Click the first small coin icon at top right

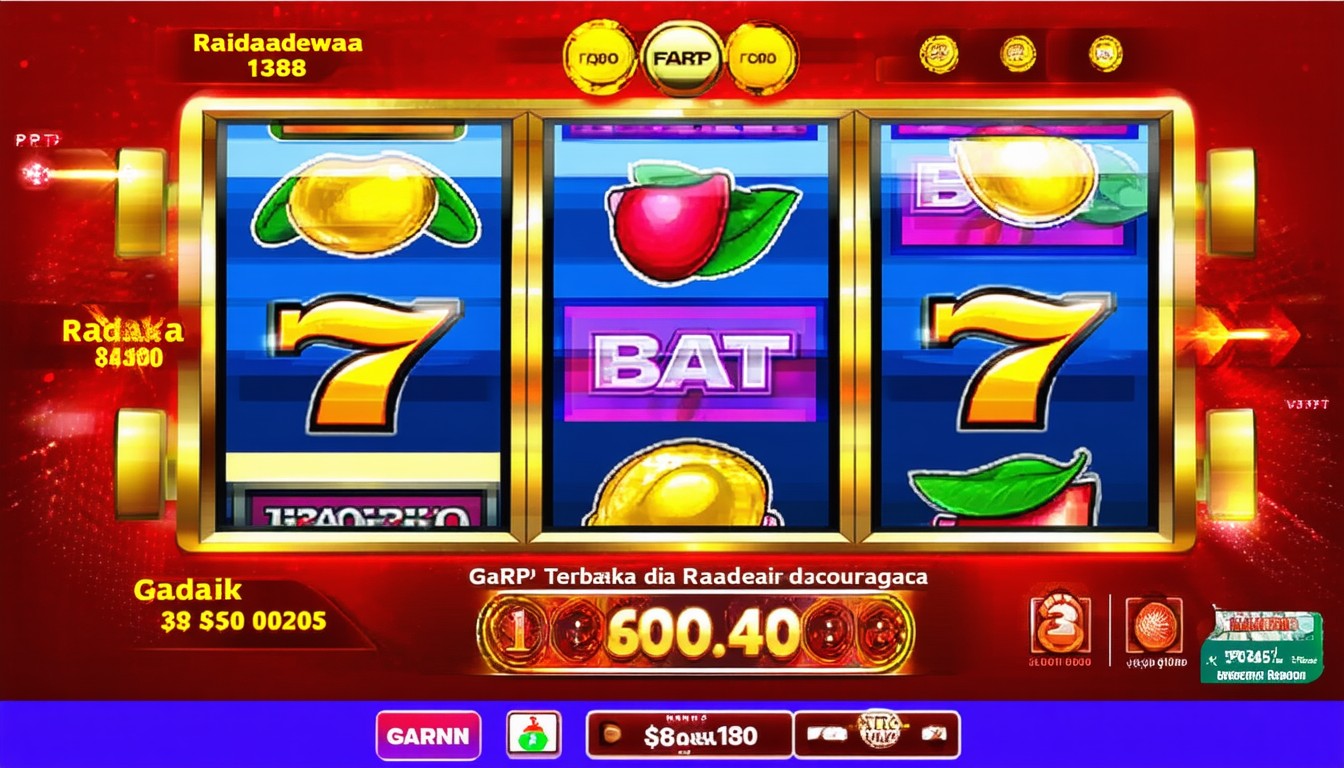click(939, 53)
